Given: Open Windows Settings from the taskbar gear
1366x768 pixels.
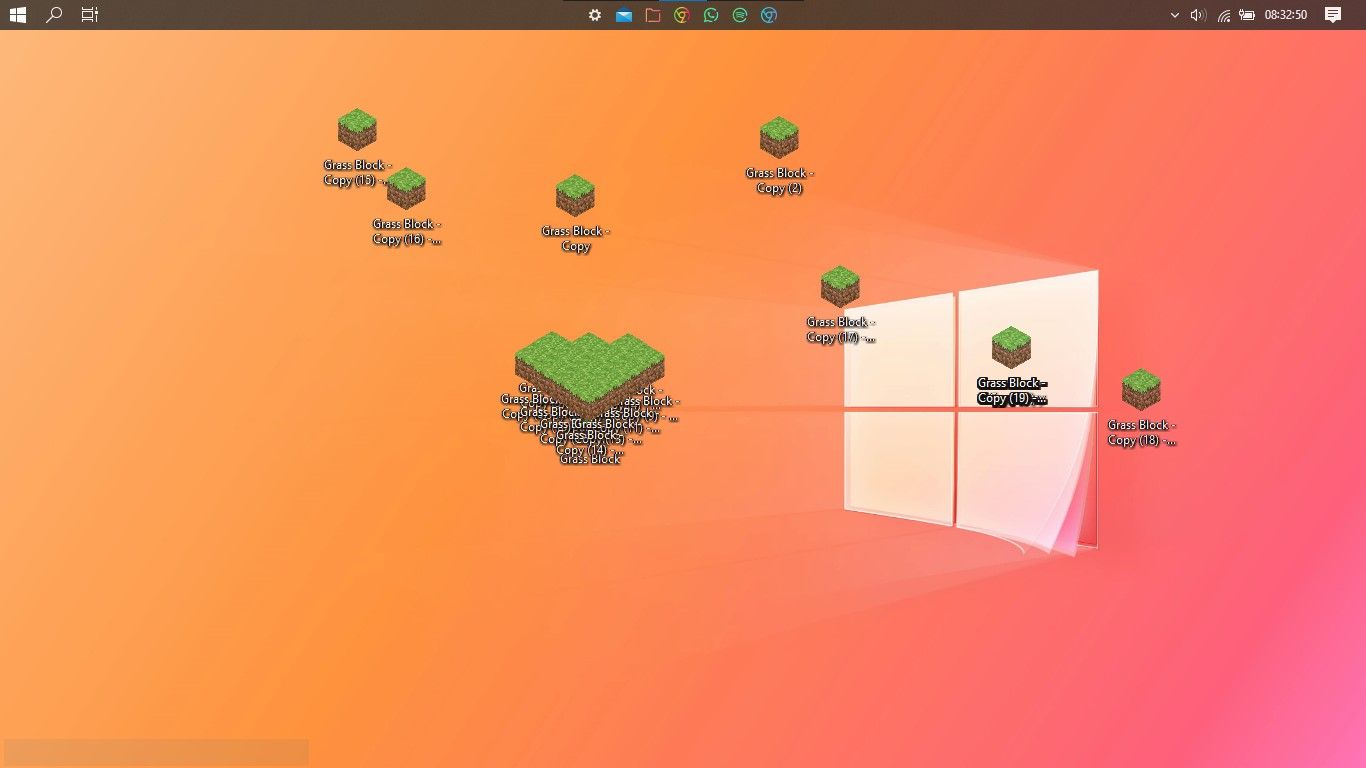Looking at the screenshot, I should coord(595,15).
